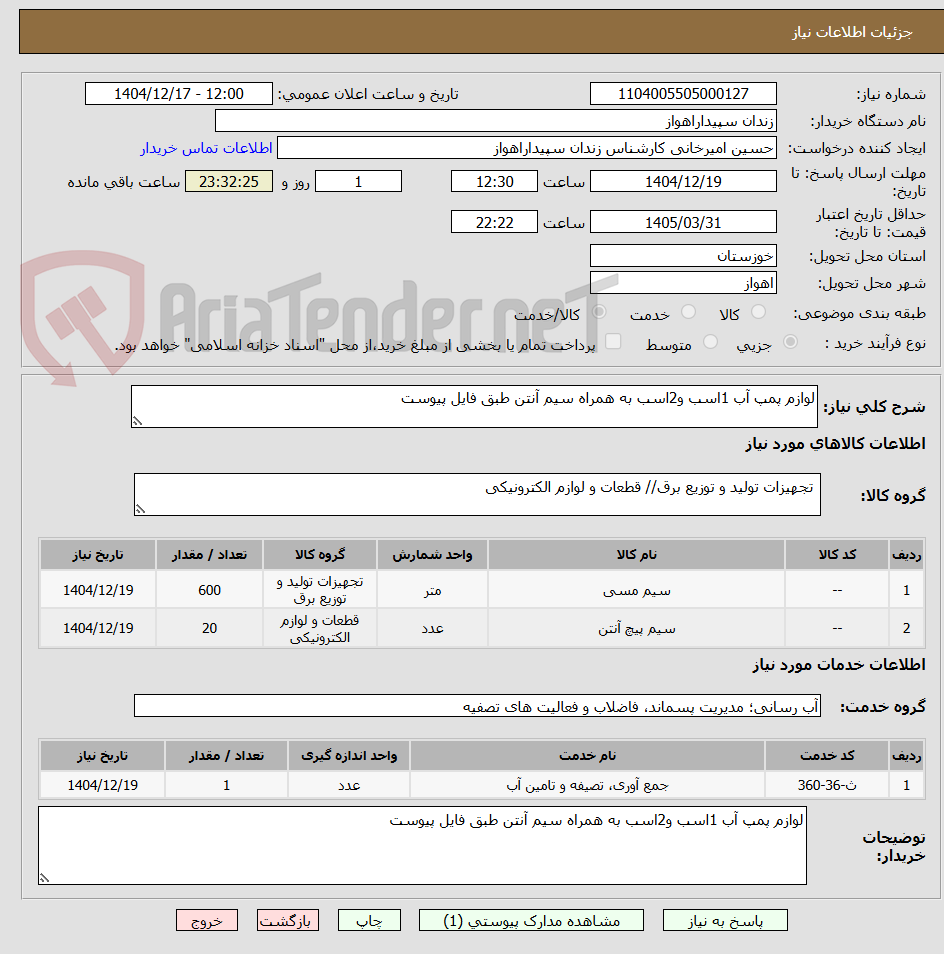Click the unit cell متر

pos(432,590)
